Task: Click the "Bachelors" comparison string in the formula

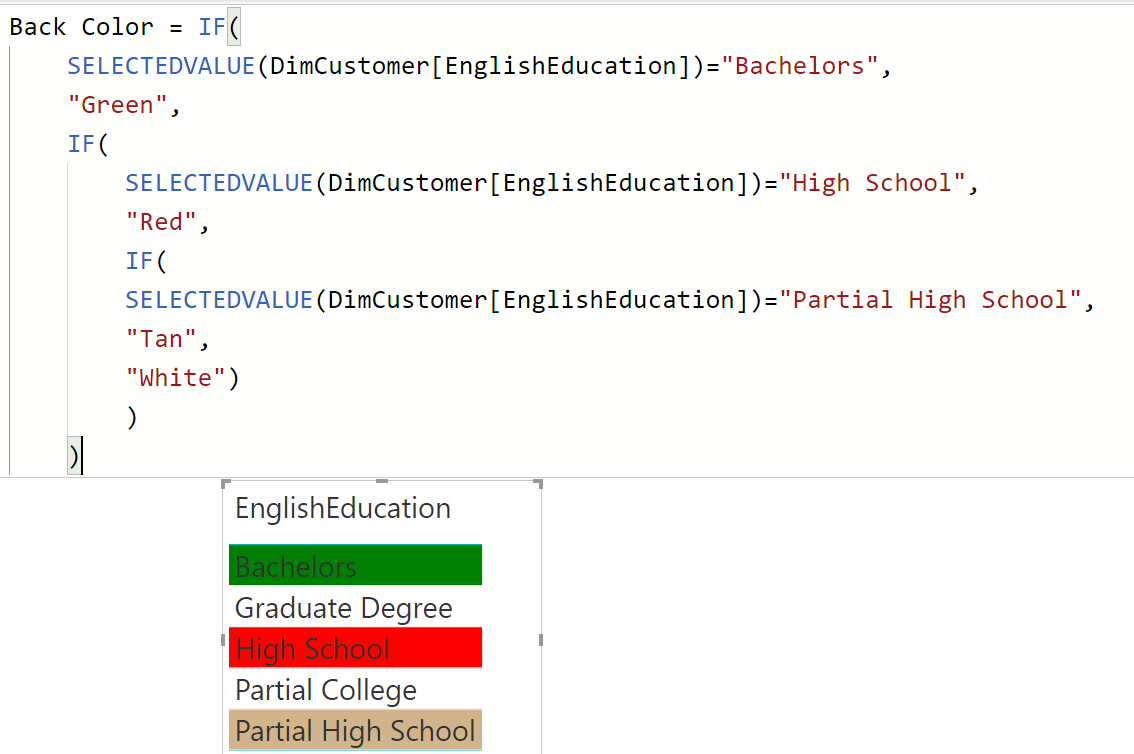Action: [x=800, y=65]
